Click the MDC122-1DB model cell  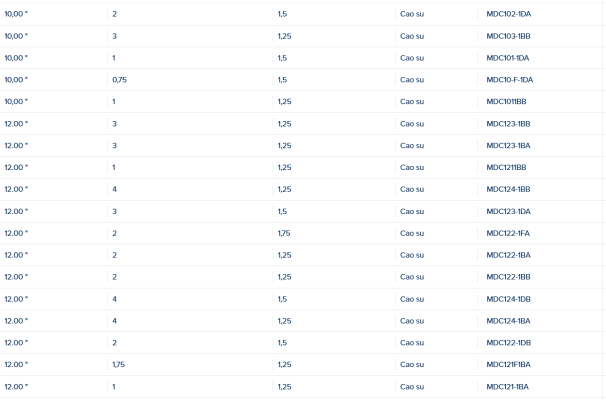508,343
